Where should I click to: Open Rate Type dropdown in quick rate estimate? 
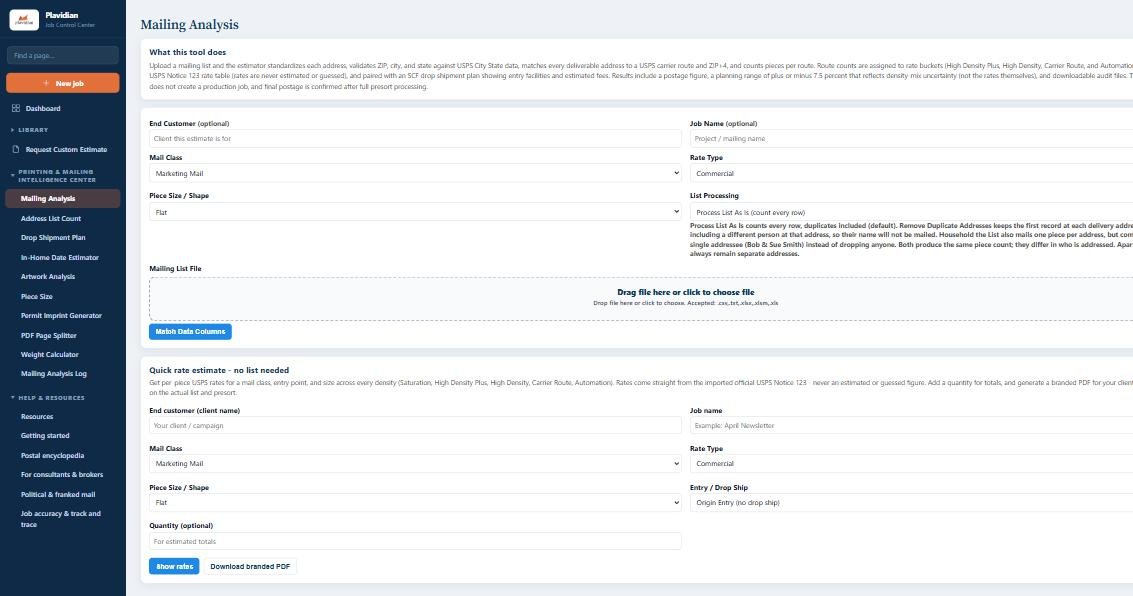tap(911, 464)
